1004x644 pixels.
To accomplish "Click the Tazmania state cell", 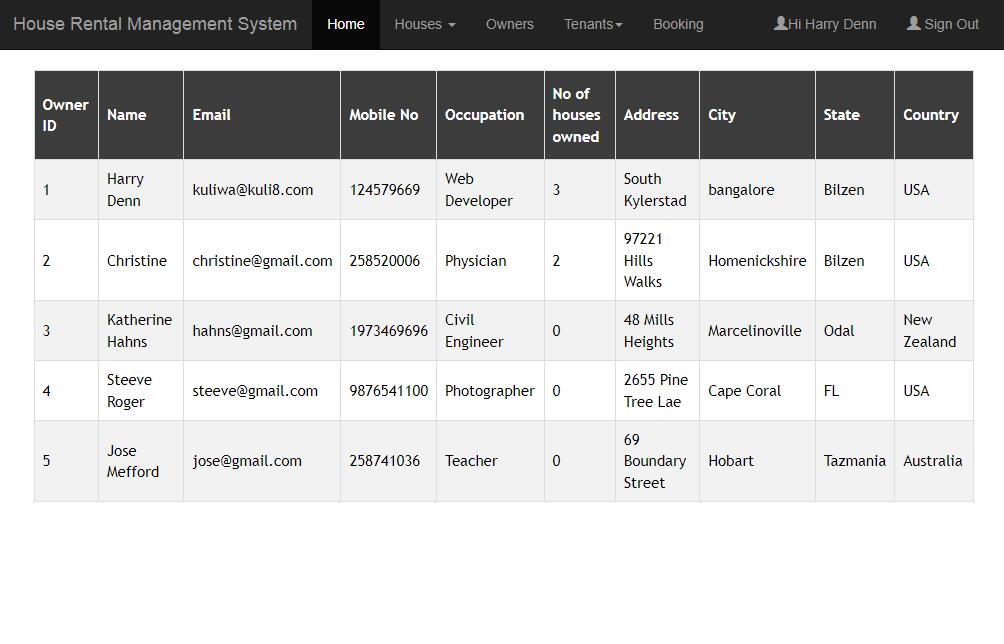I will click(x=854, y=461).
